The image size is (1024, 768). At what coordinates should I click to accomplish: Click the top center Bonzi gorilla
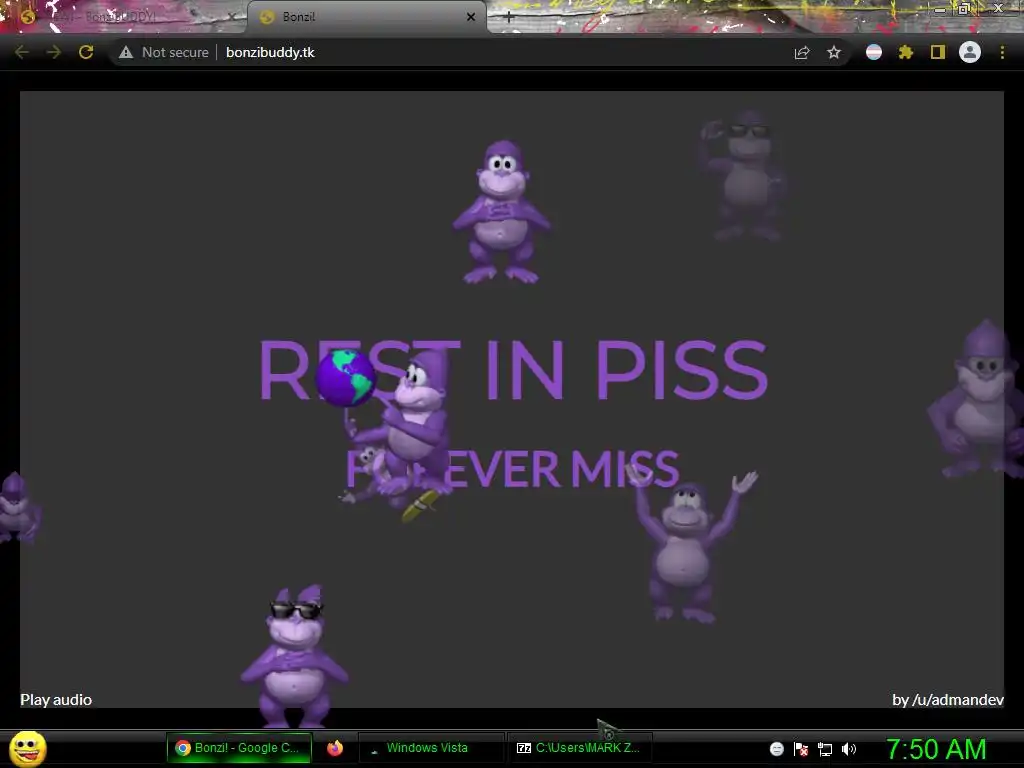[502, 212]
